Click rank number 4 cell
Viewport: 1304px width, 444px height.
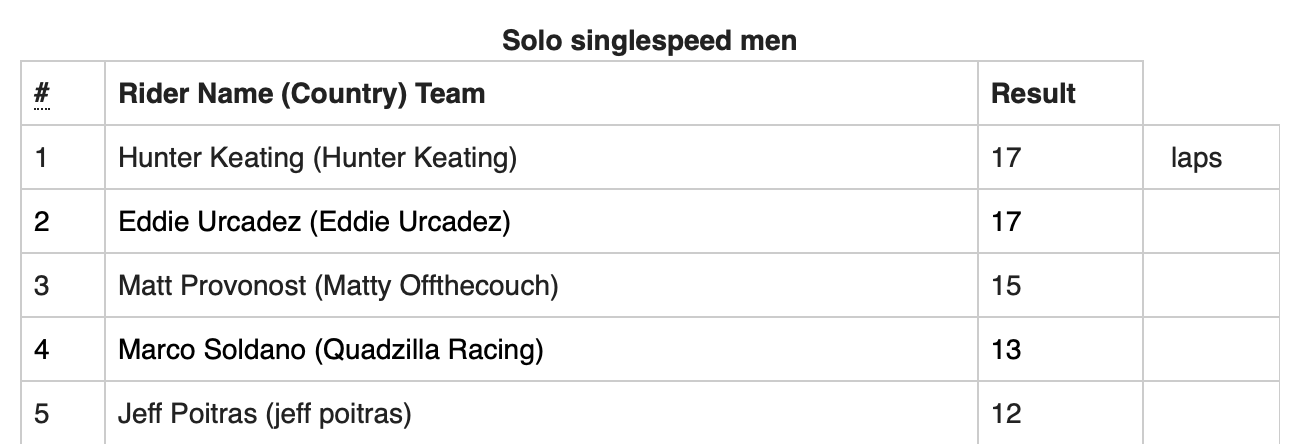click(x=41, y=350)
